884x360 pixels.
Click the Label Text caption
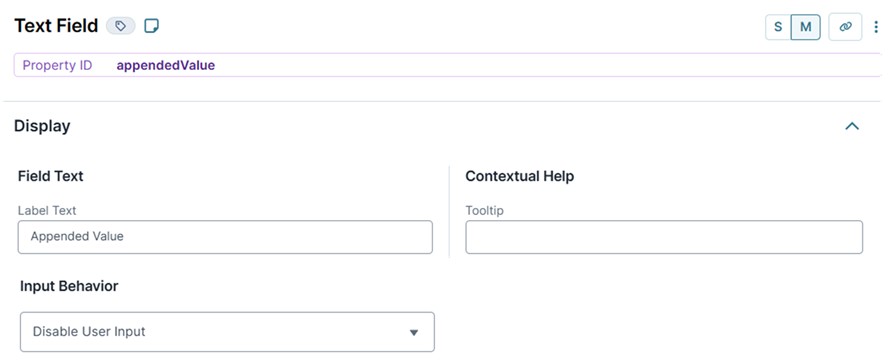[x=47, y=211]
